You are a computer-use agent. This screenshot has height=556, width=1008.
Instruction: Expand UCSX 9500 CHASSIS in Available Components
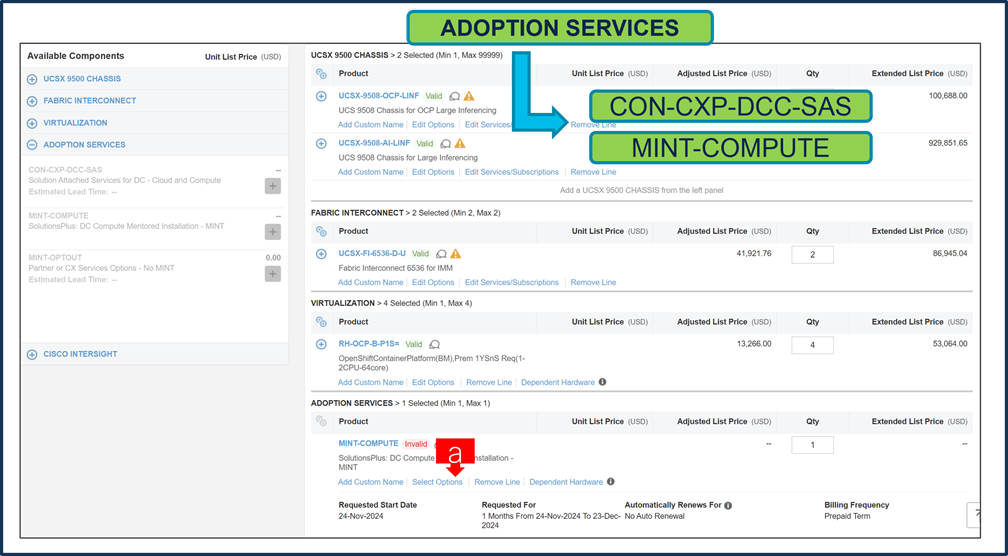click(x=32, y=79)
